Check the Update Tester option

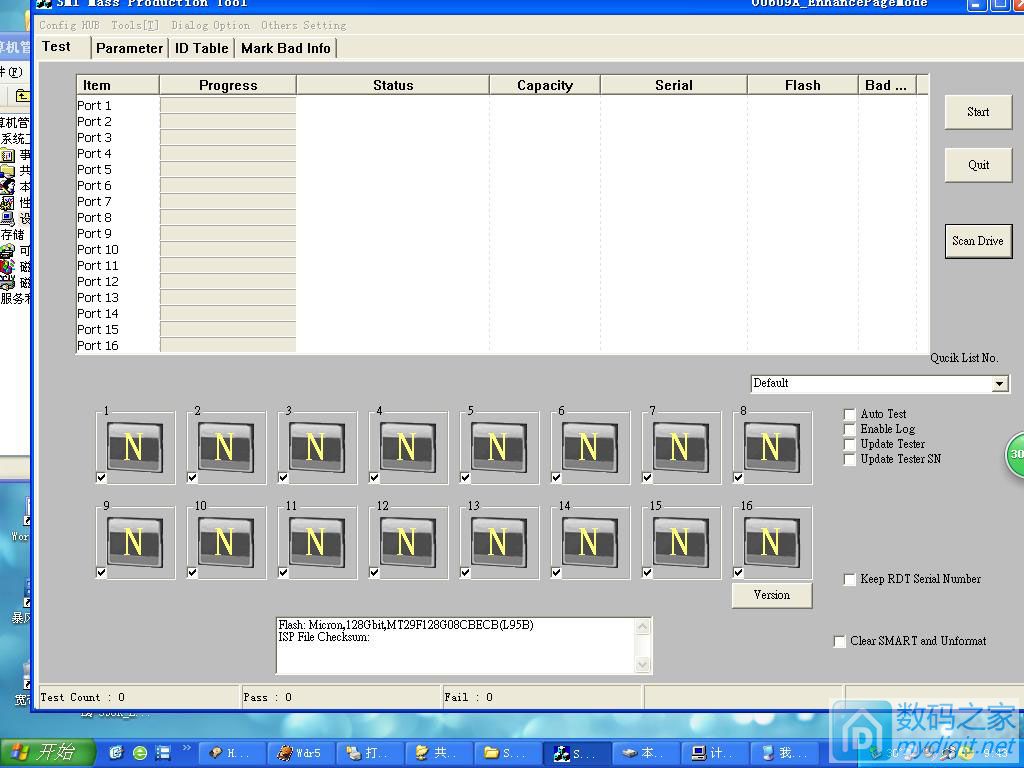[x=850, y=444]
